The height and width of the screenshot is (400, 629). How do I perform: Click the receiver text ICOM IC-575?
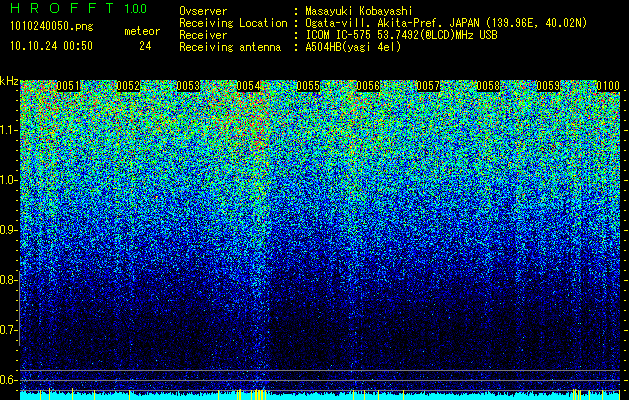pos(339,35)
